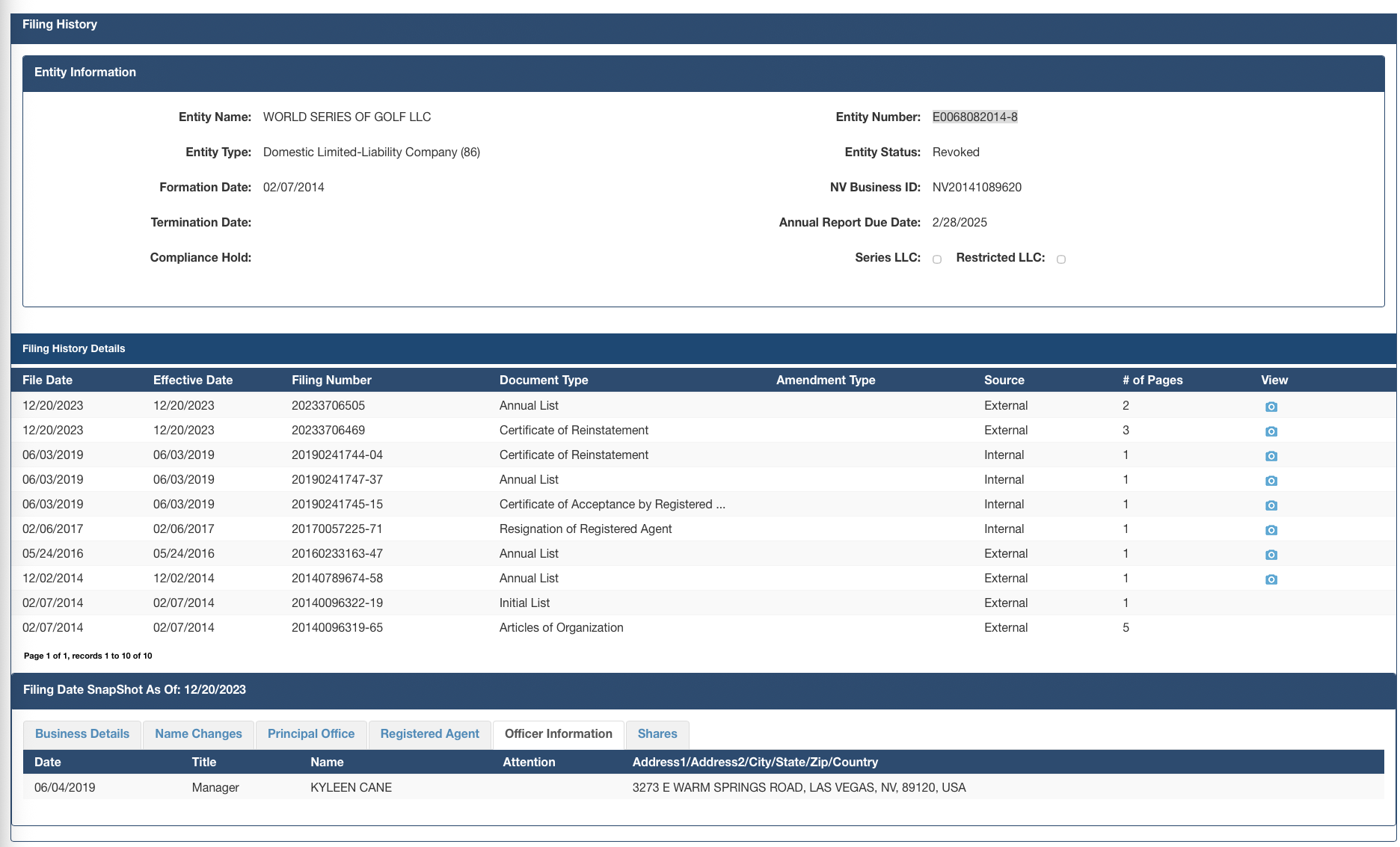
Task: Open the Shares tab
Action: pos(657,734)
